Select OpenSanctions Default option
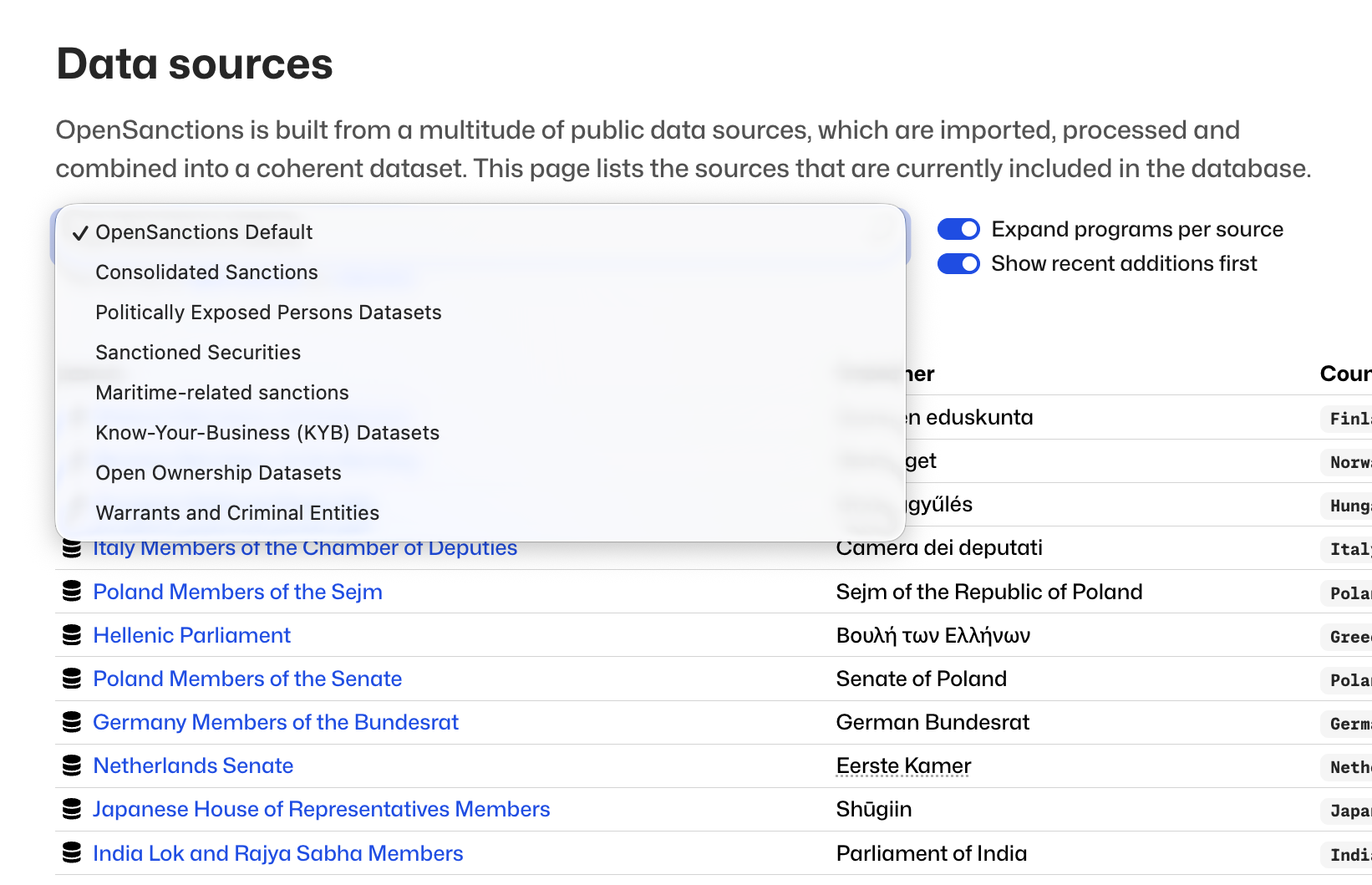The height and width of the screenshot is (885, 1372). click(x=480, y=232)
